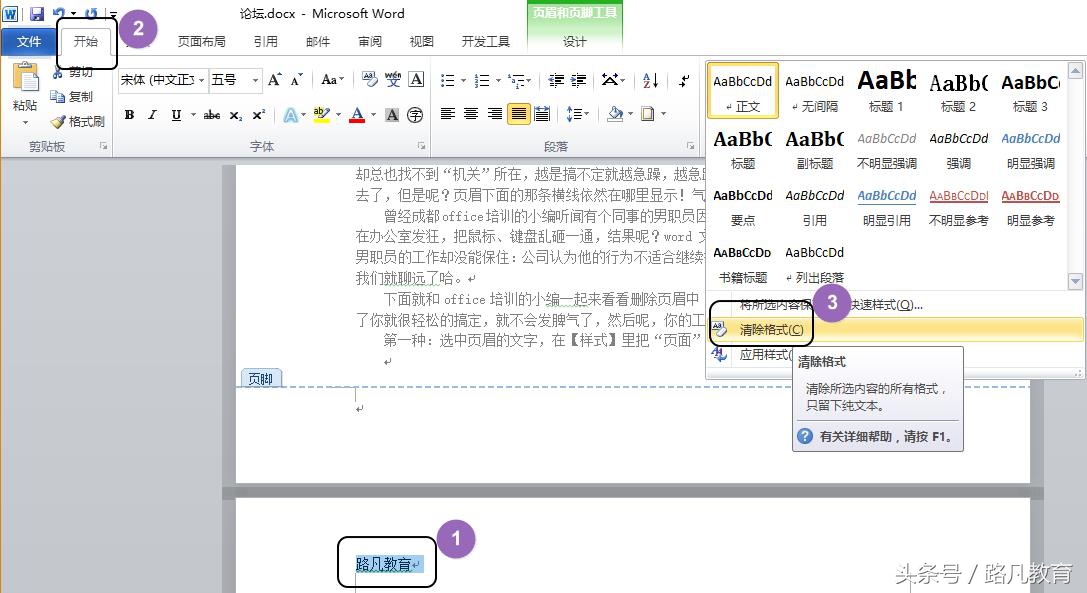Open the line spacing dropdown
This screenshot has width=1087, height=593.
[577, 113]
